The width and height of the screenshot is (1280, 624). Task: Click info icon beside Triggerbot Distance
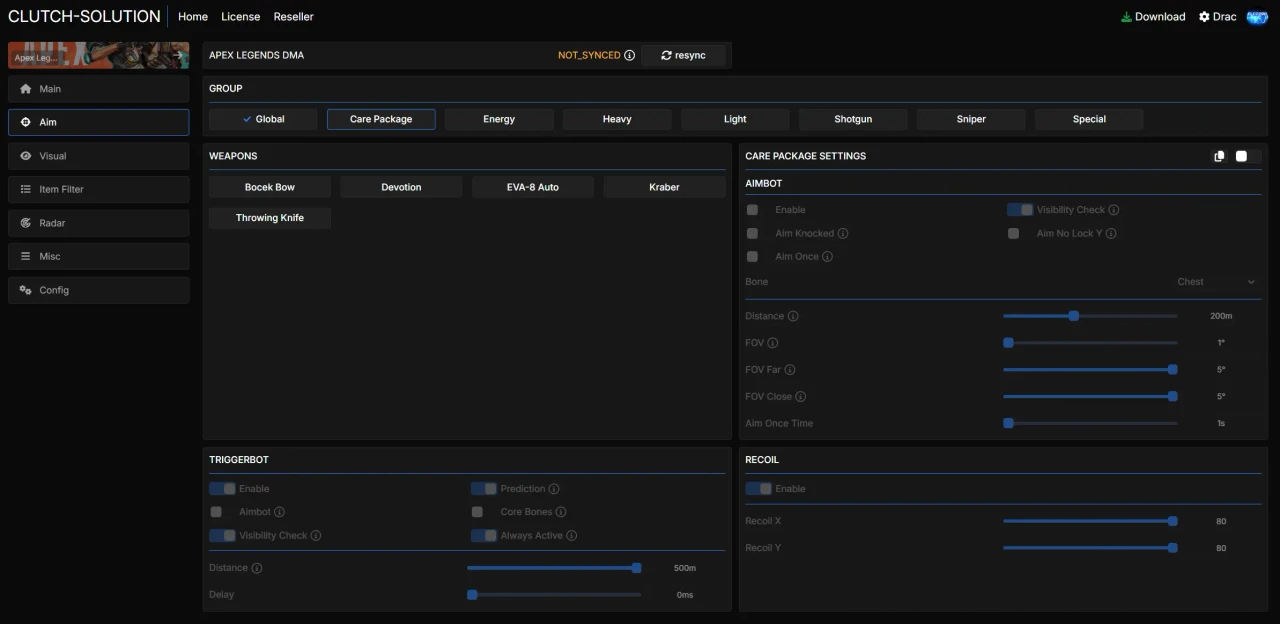257,568
